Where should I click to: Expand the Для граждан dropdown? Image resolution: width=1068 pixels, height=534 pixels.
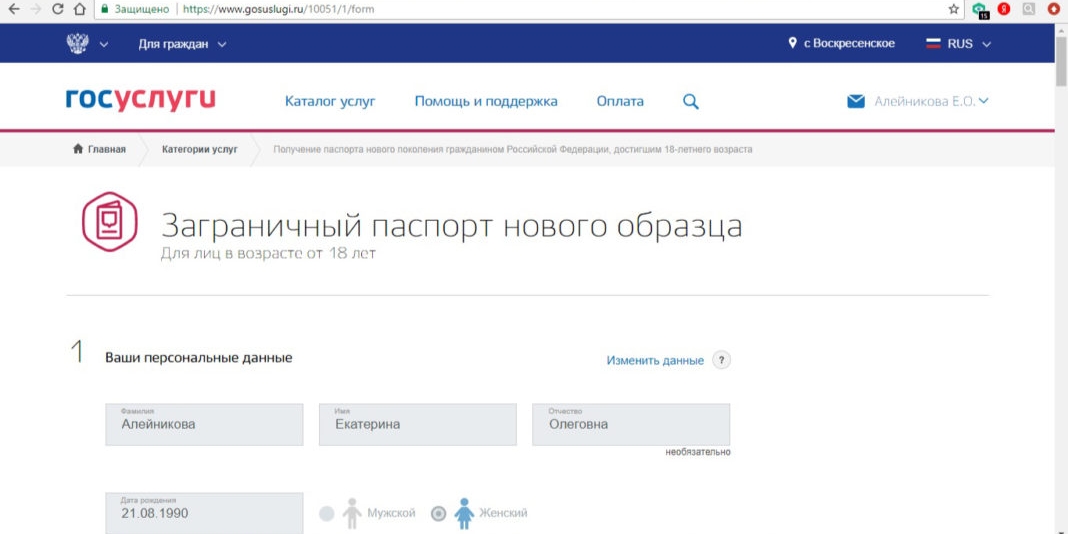(x=182, y=44)
